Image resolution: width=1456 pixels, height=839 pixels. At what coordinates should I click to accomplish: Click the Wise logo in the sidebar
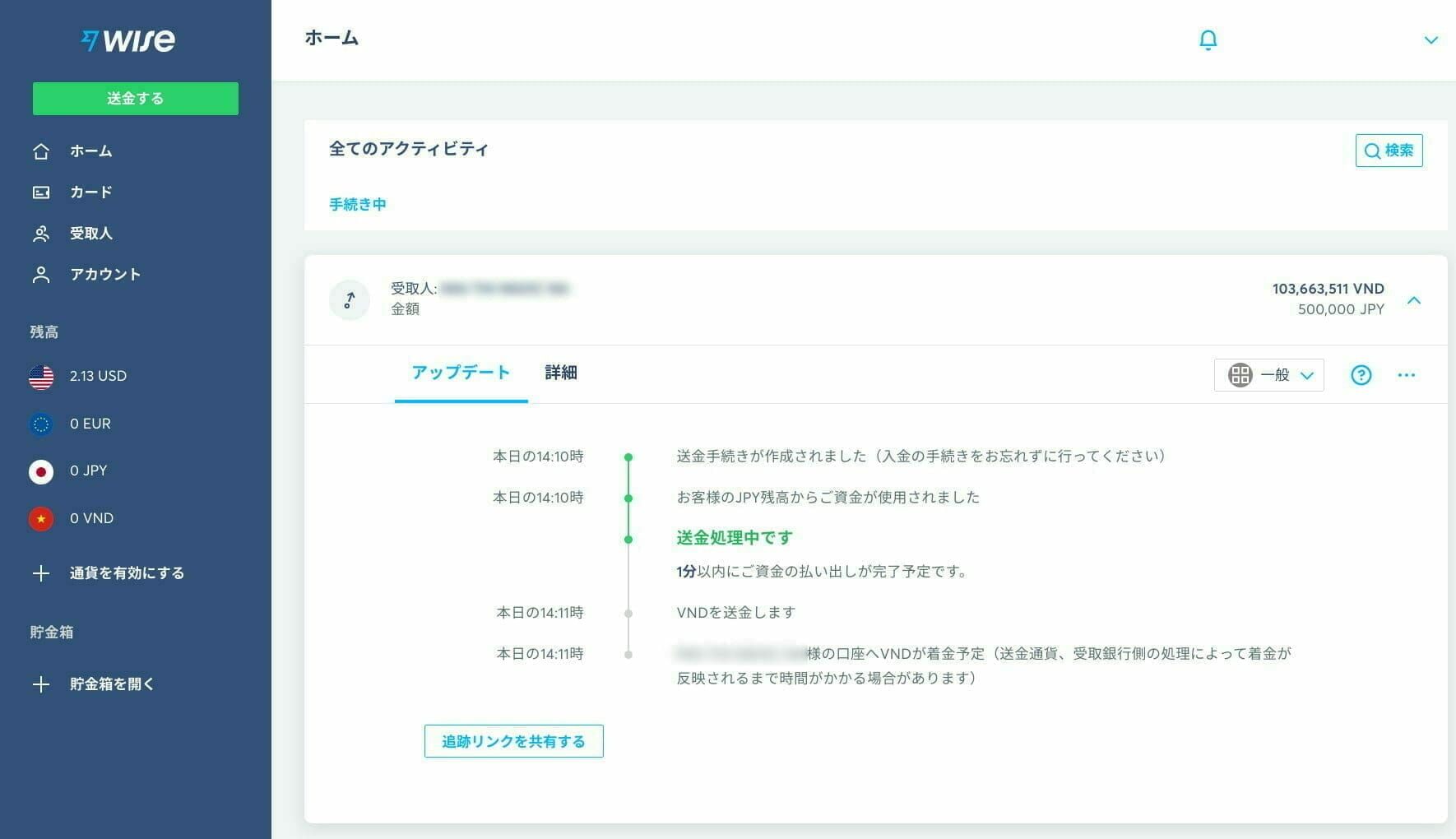128,39
